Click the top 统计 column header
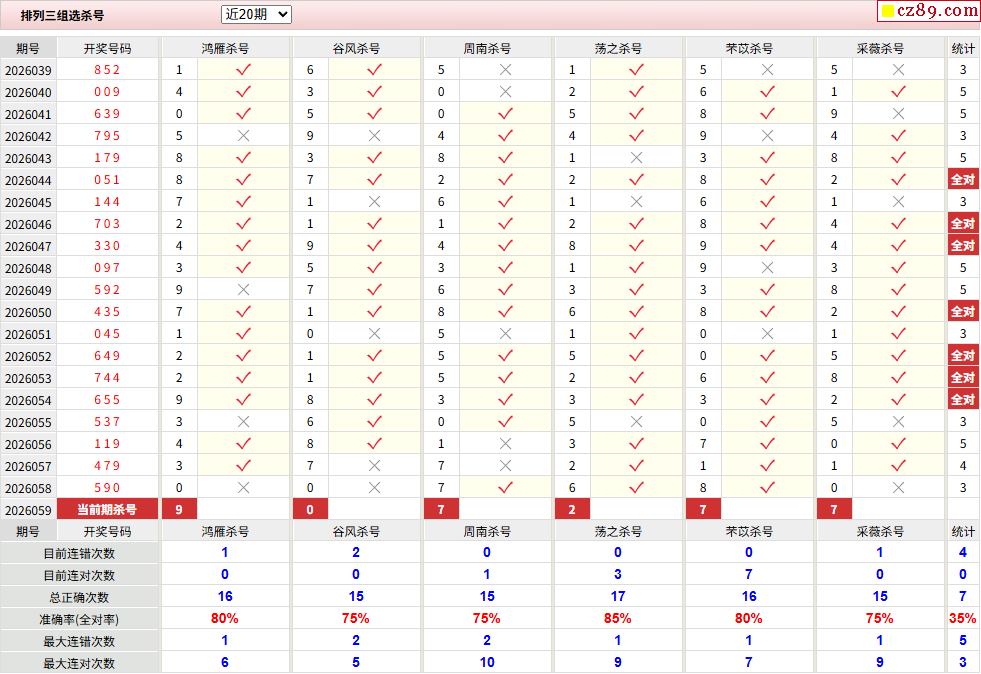 coord(963,48)
